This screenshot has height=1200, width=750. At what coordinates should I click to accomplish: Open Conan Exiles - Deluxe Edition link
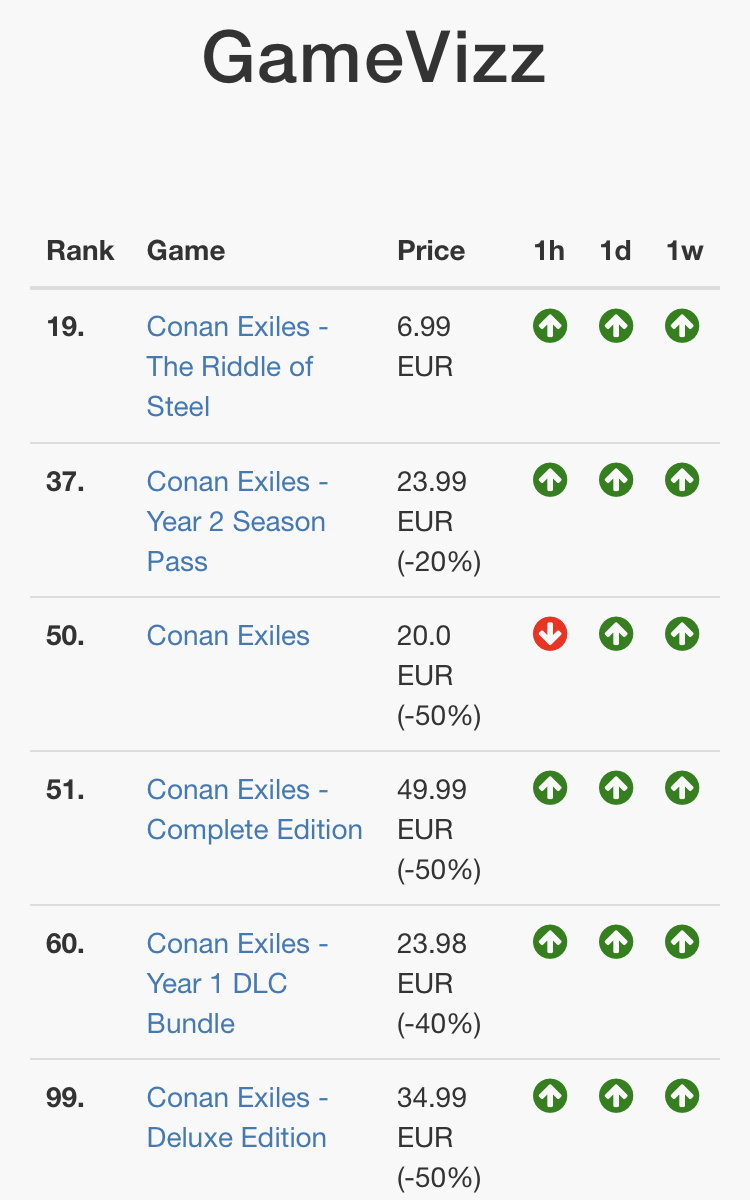pyautogui.click(x=237, y=1118)
